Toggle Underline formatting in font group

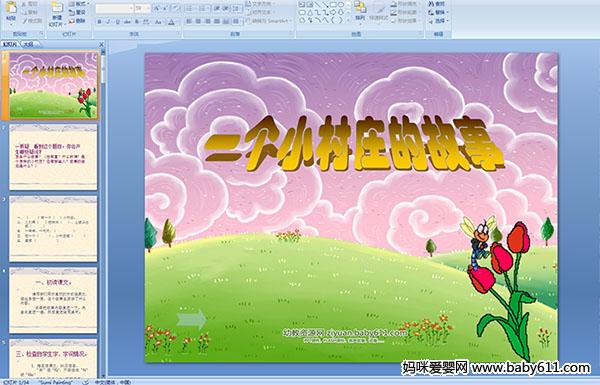click(x=117, y=22)
